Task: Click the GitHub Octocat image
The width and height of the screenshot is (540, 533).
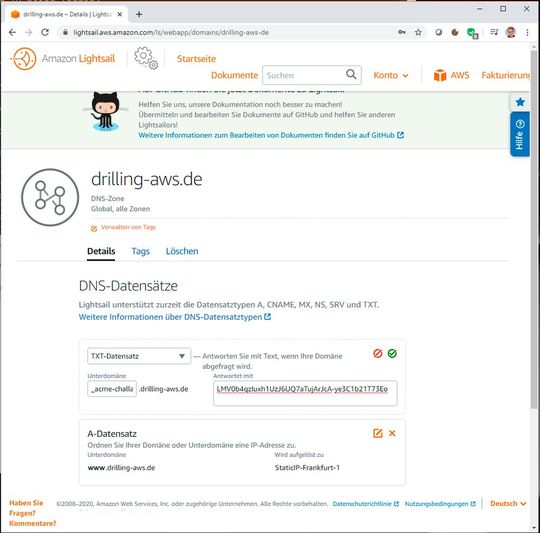Action: point(105,111)
